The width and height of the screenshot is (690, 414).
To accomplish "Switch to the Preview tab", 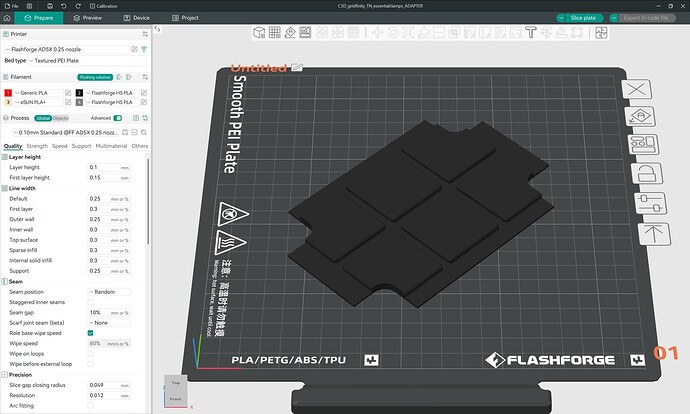I will coord(88,18).
